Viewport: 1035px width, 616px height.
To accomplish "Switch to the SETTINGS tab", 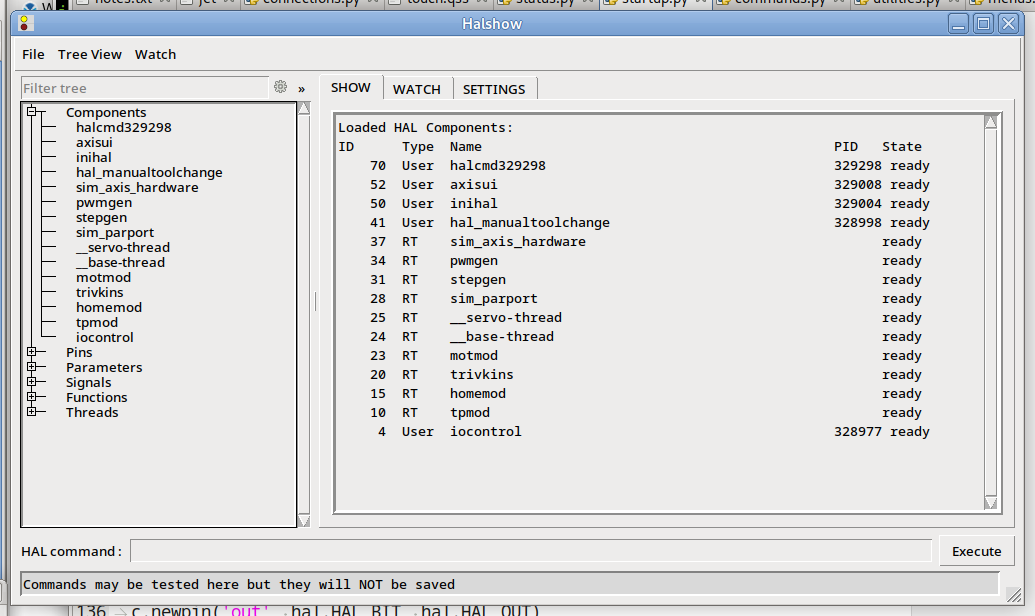I will pyautogui.click(x=494, y=89).
